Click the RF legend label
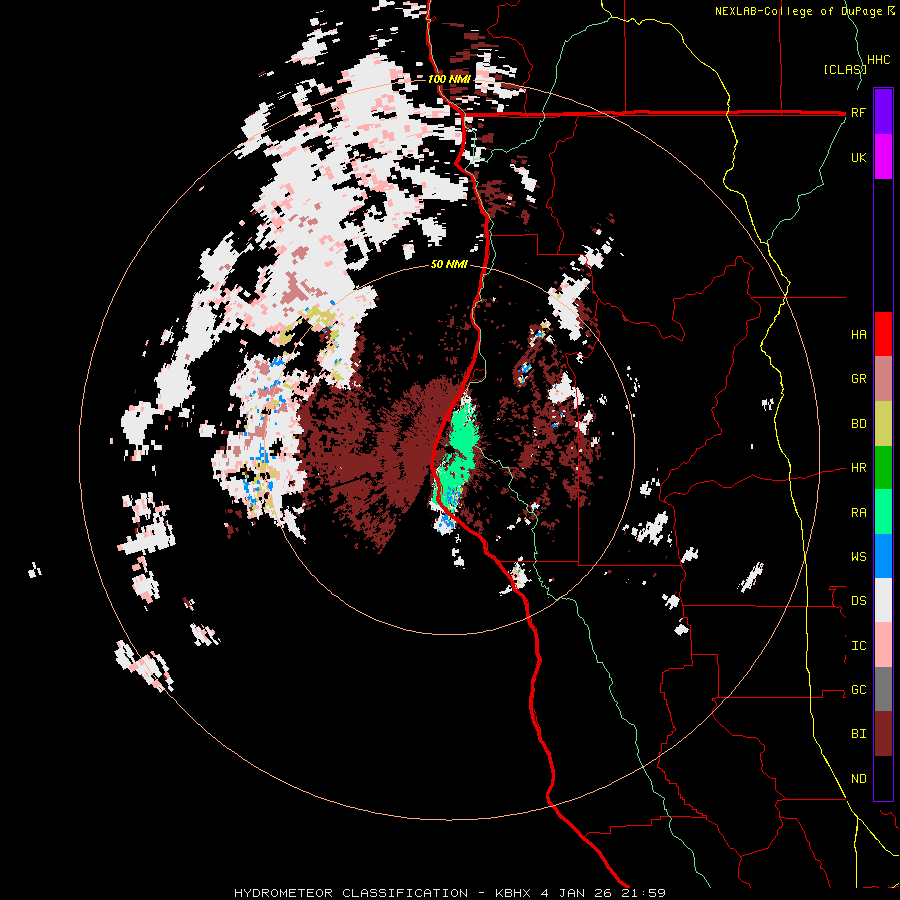The height and width of the screenshot is (900, 900). click(858, 112)
